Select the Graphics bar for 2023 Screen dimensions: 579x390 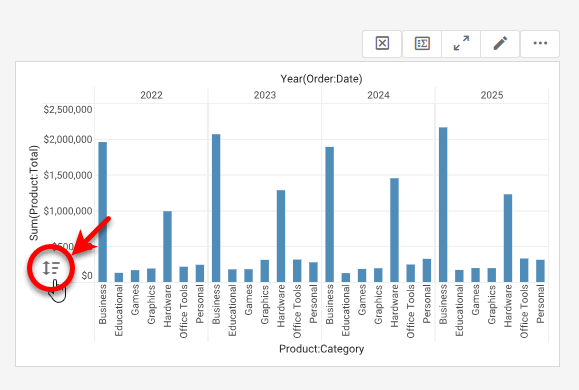[x=265, y=271]
